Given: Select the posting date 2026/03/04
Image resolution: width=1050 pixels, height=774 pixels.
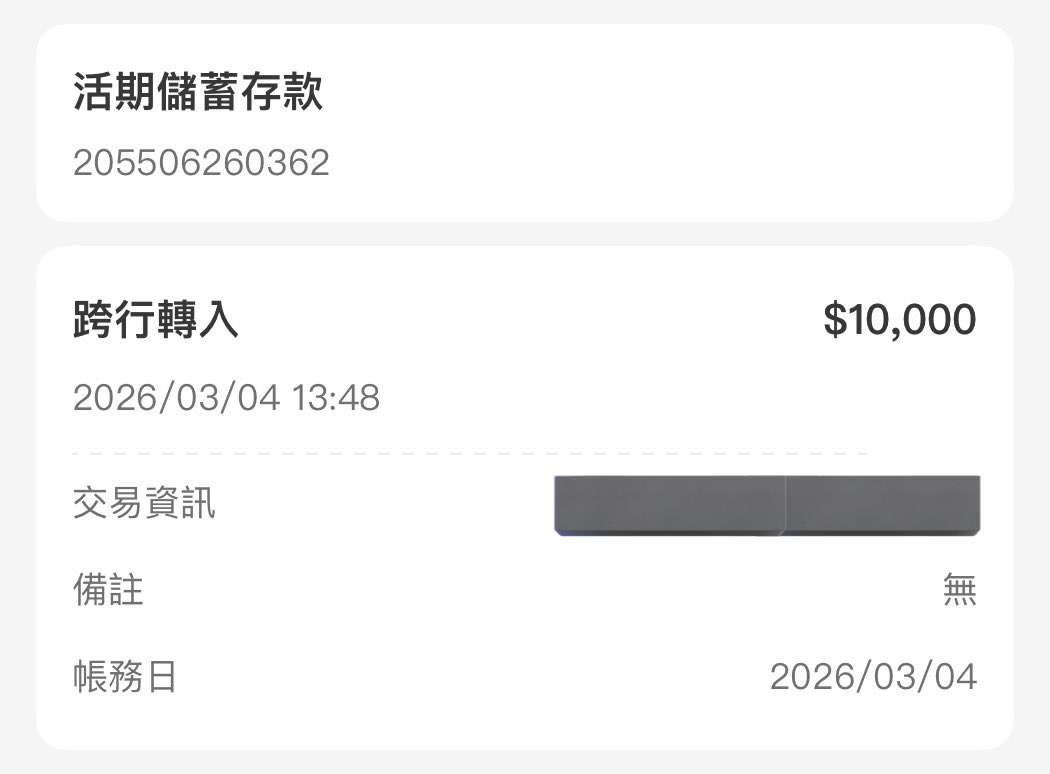Looking at the screenshot, I should (872, 676).
